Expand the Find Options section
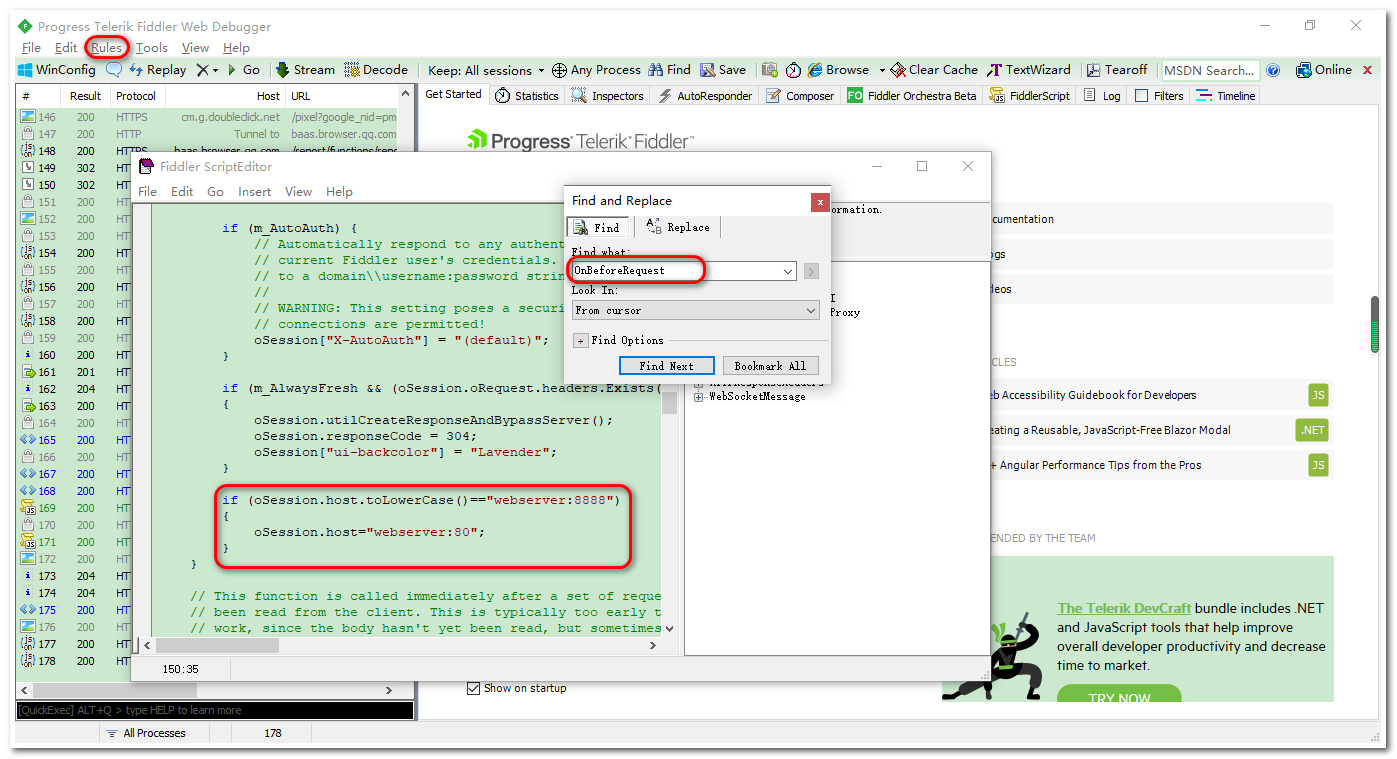Viewport: 1397px width, 759px height. 580,340
